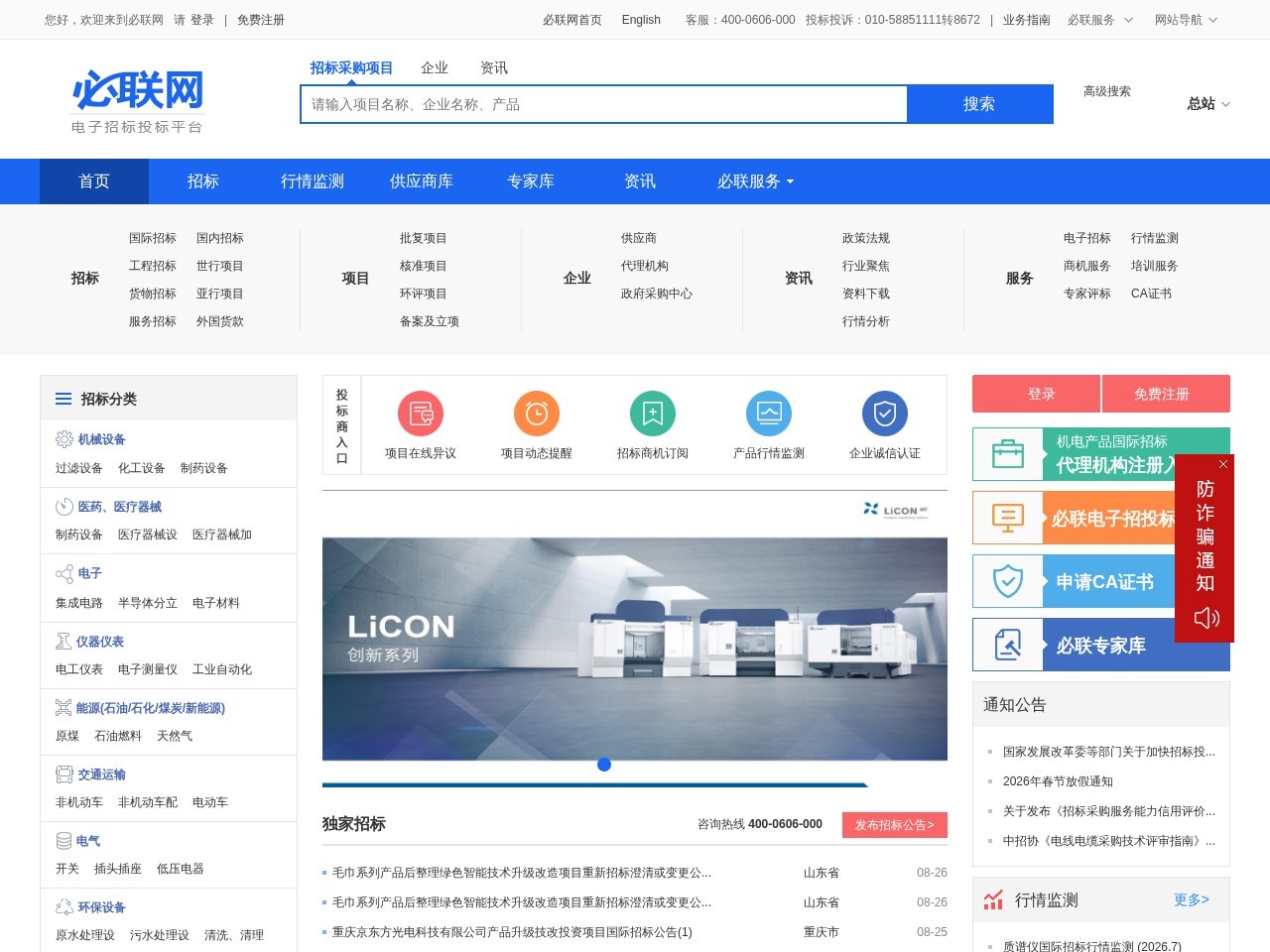Click the red 登录 button
The height and width of the screenshot is (952, 1270).
point(1036,394)
